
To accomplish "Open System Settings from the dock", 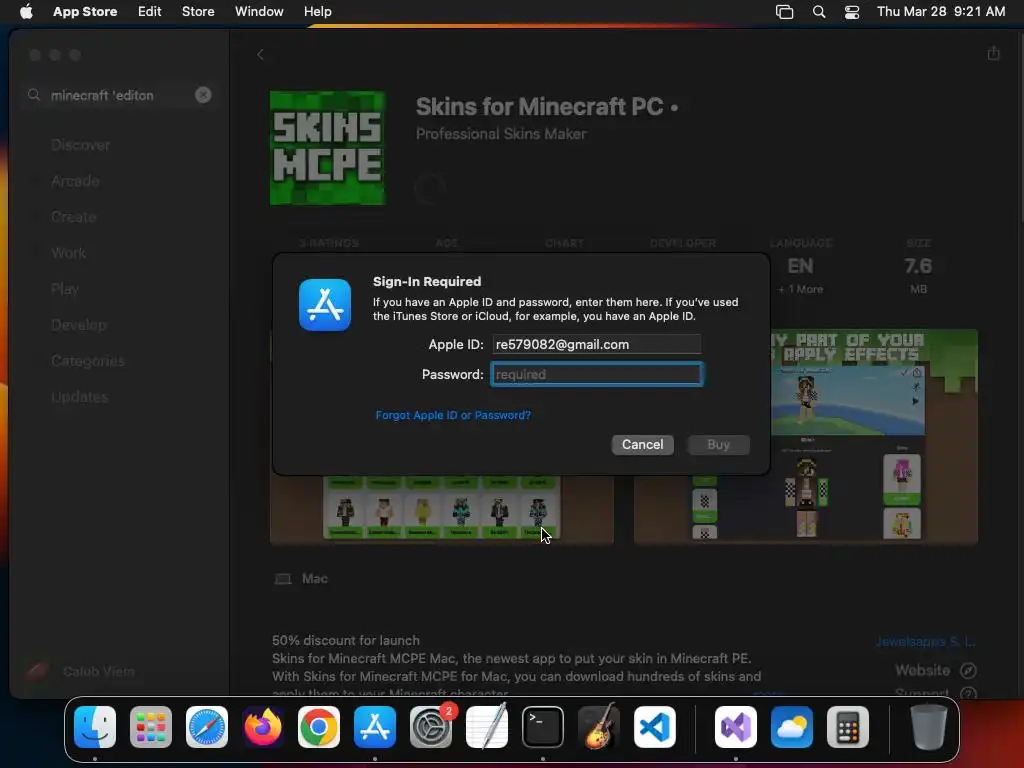I will point(431,727).
